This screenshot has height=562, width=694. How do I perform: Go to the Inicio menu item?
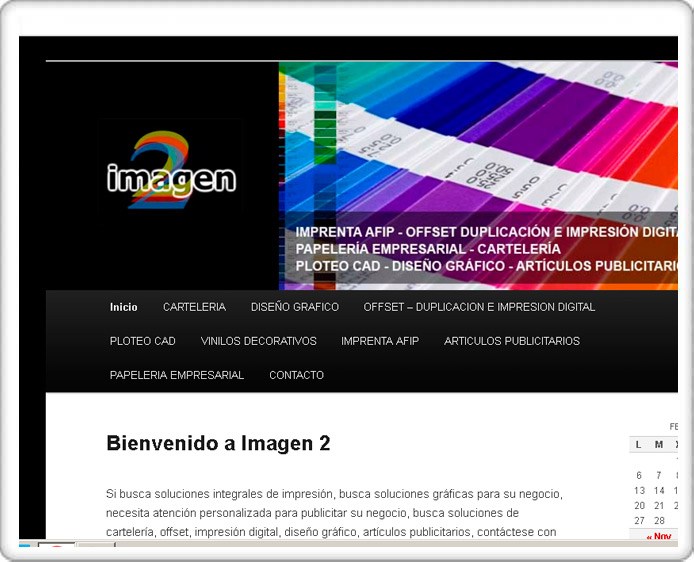click(x=124, y=307)
